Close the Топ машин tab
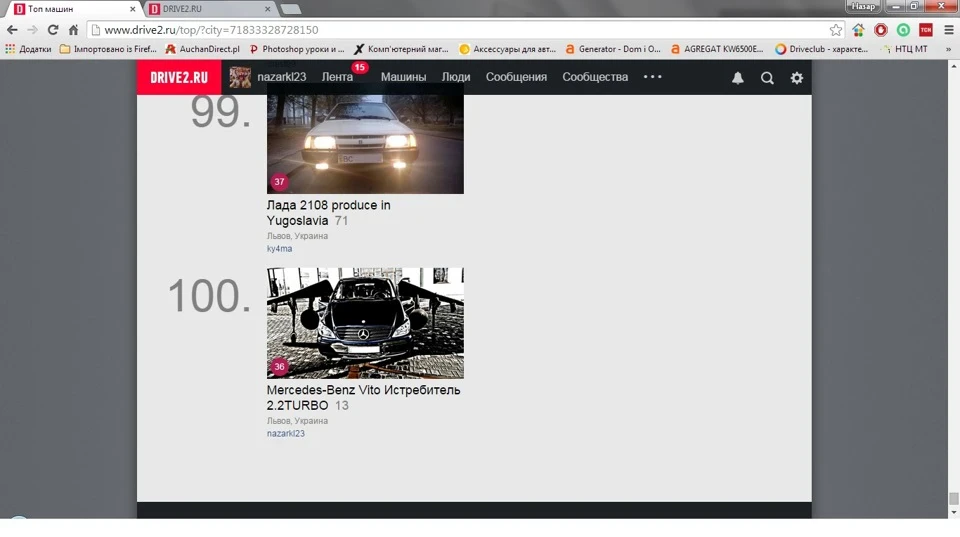The height and width of the screenshot is (537, 960). click(132, 9)
